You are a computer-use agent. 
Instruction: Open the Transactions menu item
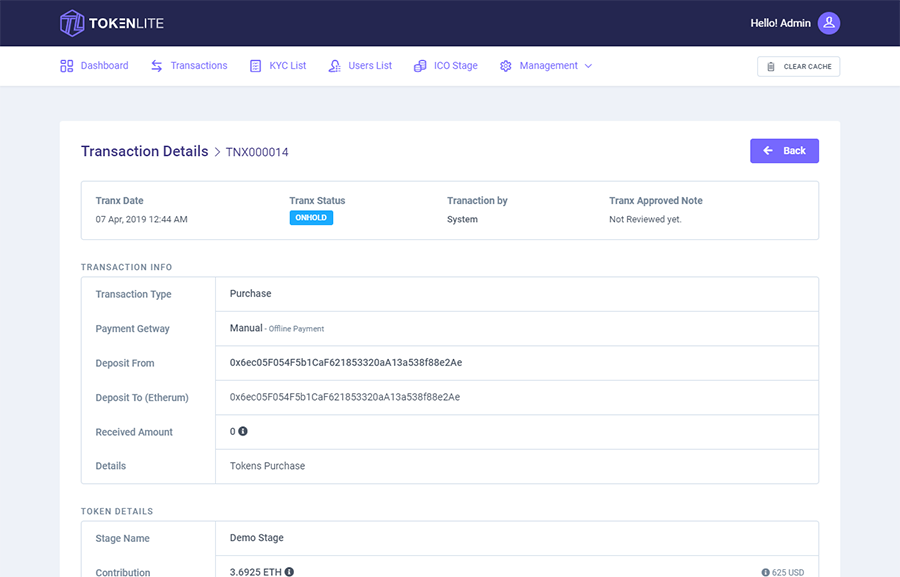(199, 65)
